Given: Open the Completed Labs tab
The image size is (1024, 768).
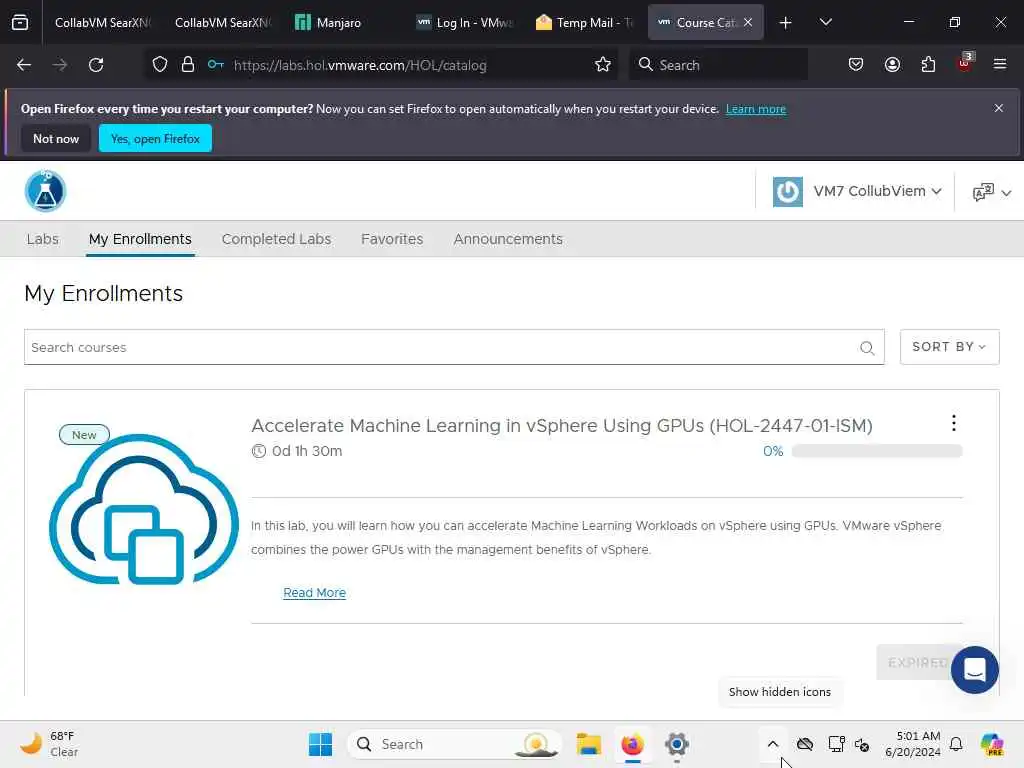Looking at the screenshot, I should point(276,239).
